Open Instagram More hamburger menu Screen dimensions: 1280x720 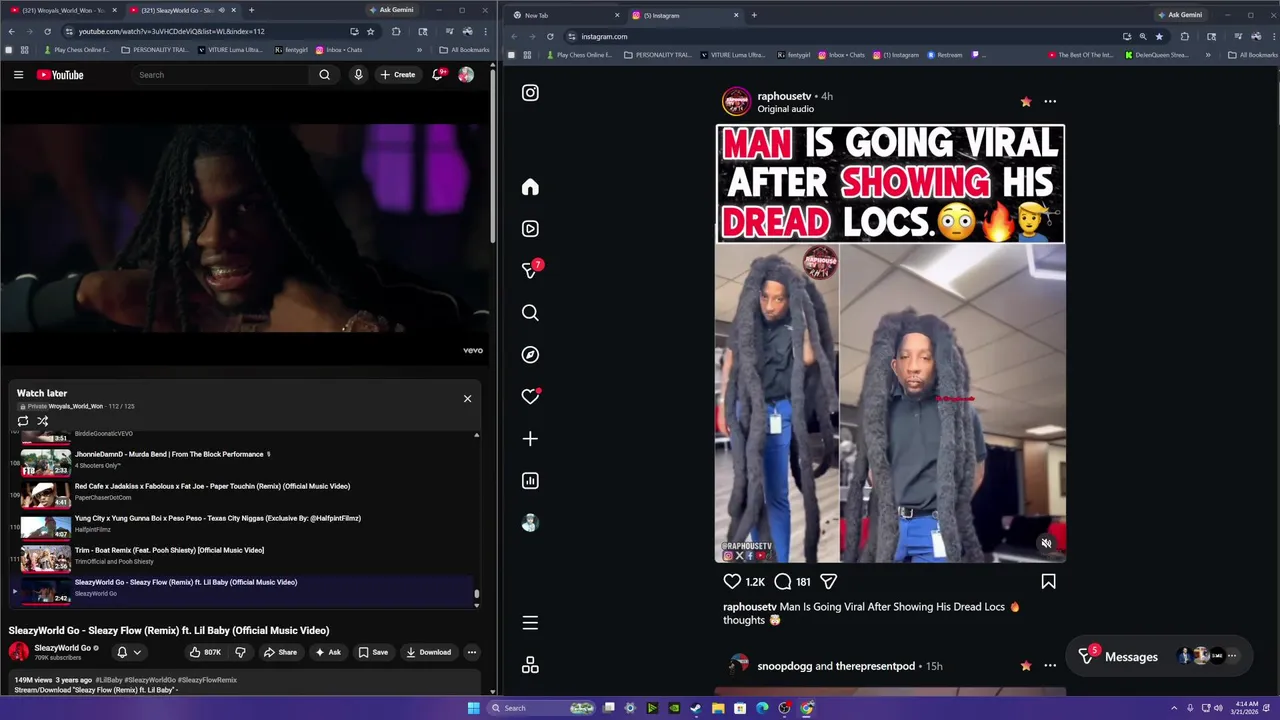pos(530,623)
